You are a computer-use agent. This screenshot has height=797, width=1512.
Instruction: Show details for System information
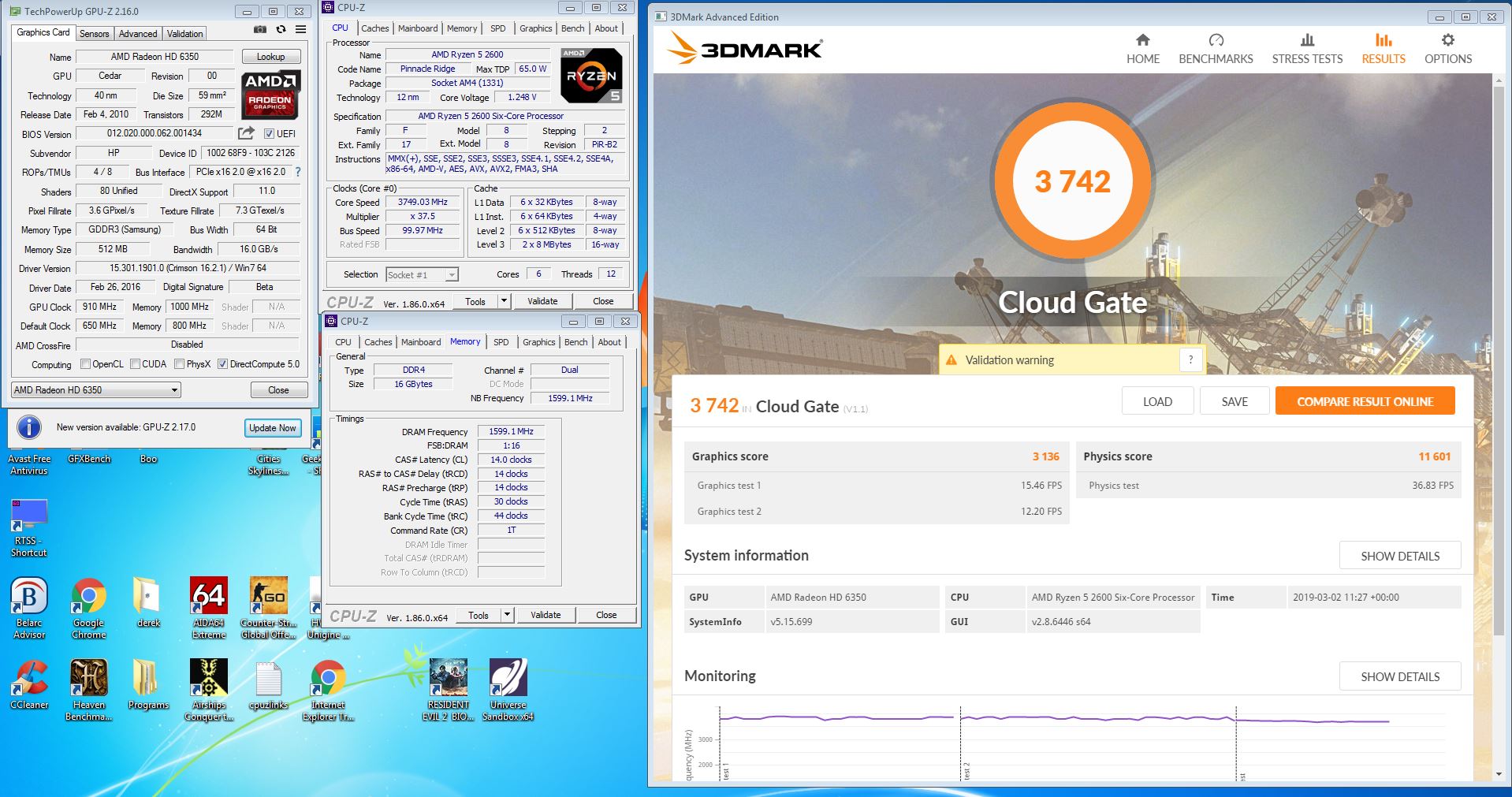[1400, 556]
